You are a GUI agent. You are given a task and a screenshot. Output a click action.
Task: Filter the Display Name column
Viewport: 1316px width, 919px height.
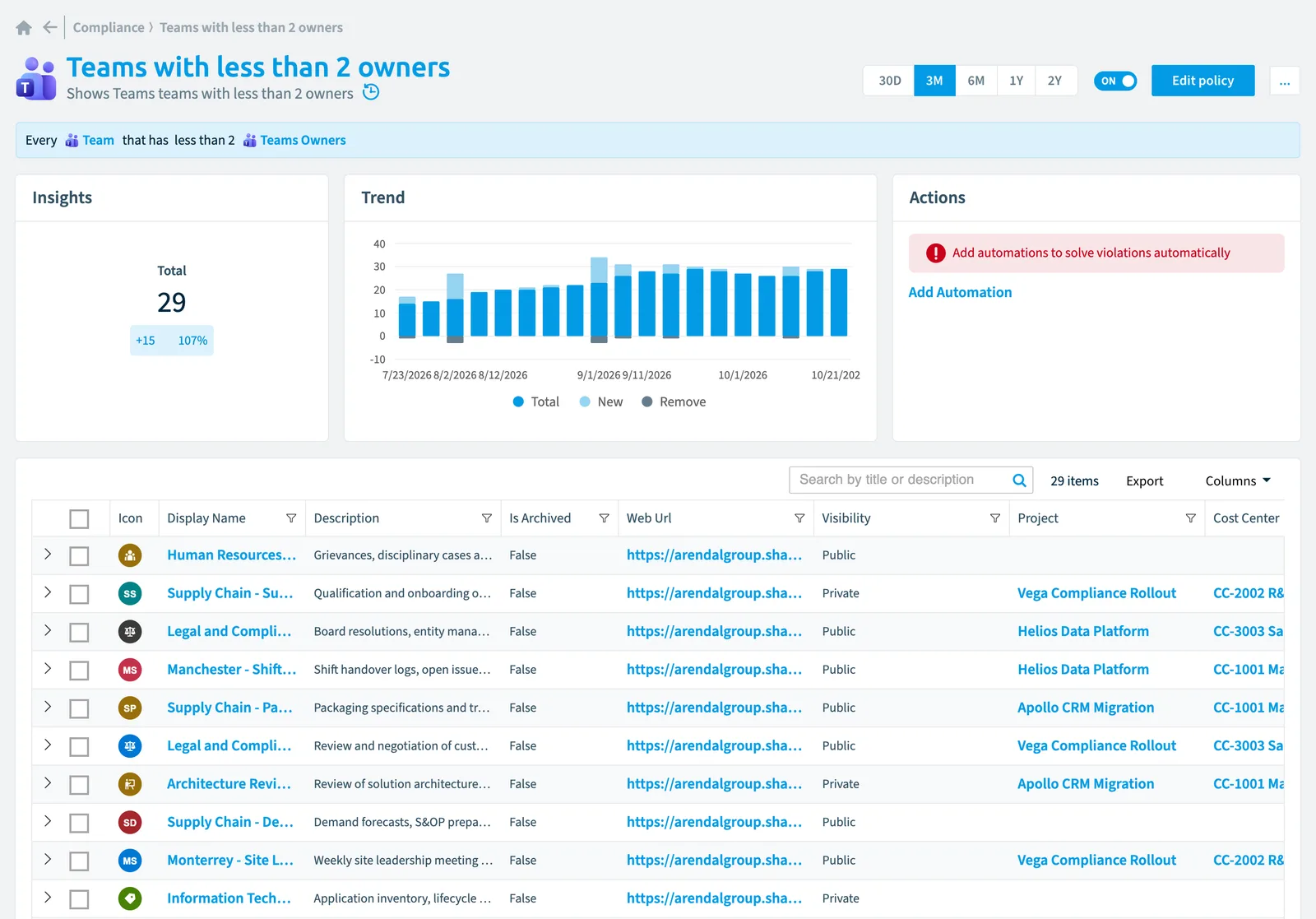[291, 518]
